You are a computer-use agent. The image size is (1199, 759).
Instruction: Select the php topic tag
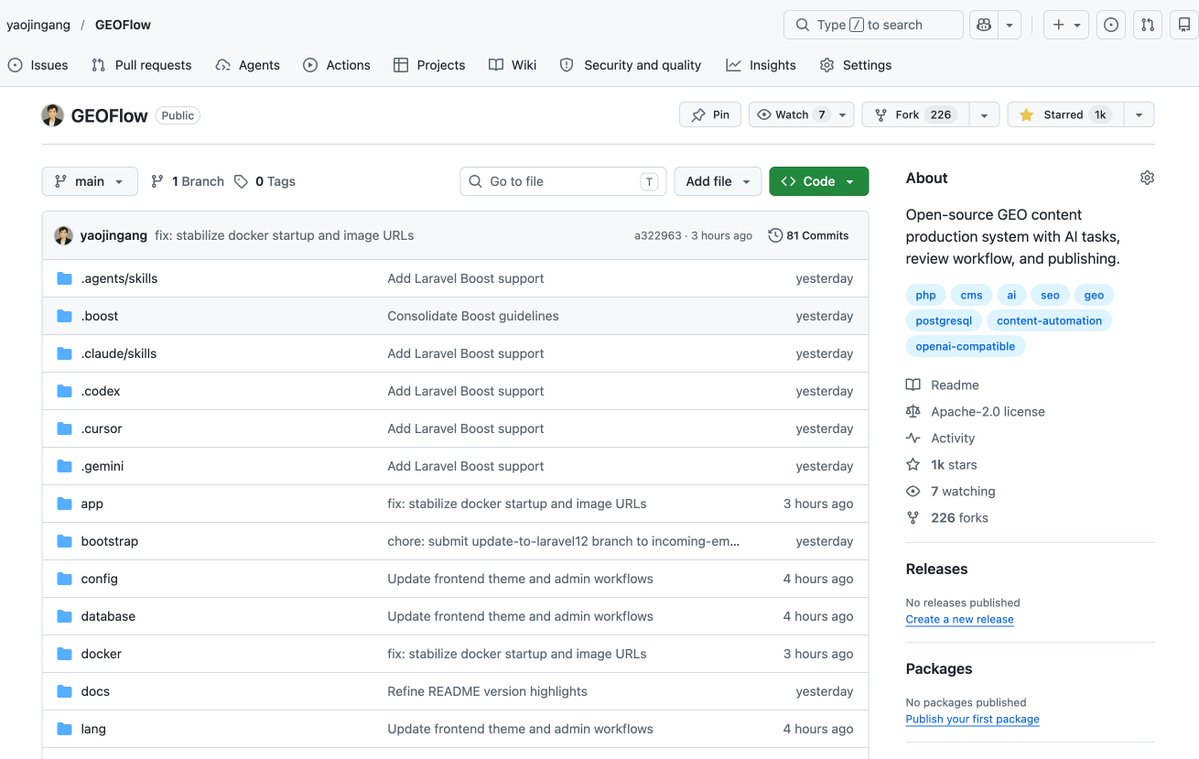(x=925, y=295)
